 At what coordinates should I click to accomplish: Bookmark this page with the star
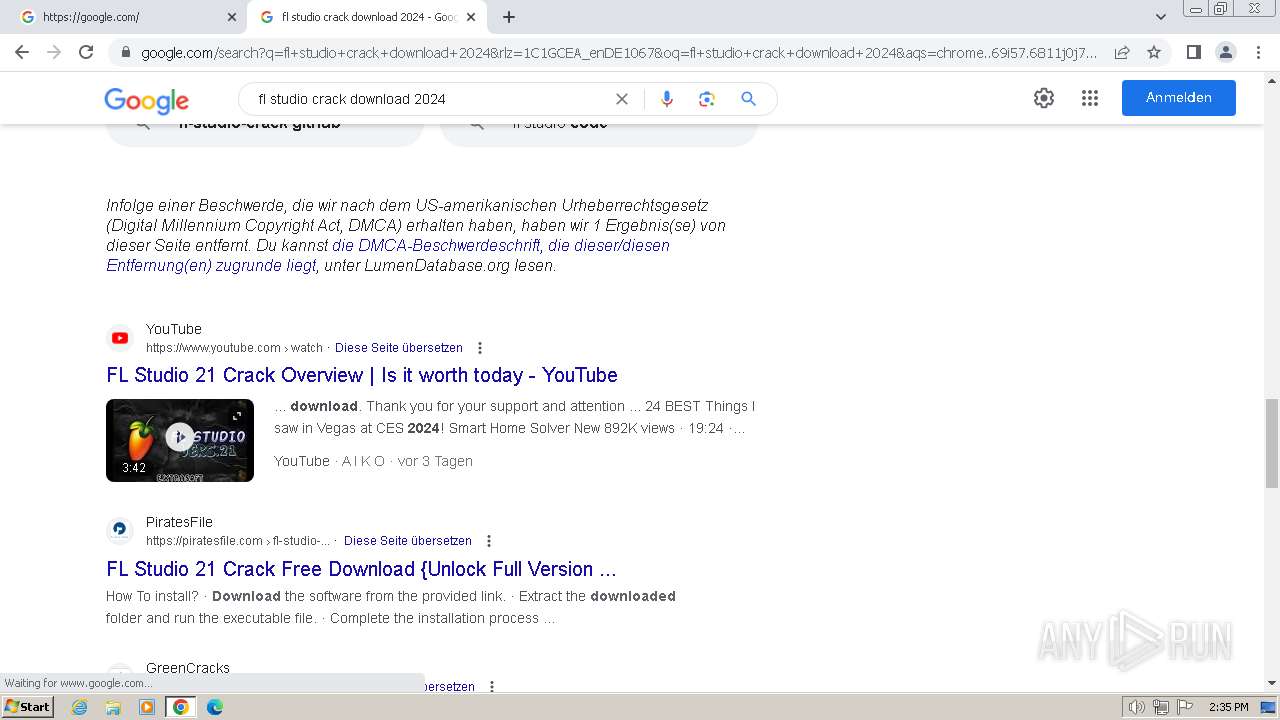pos(1154,52)
